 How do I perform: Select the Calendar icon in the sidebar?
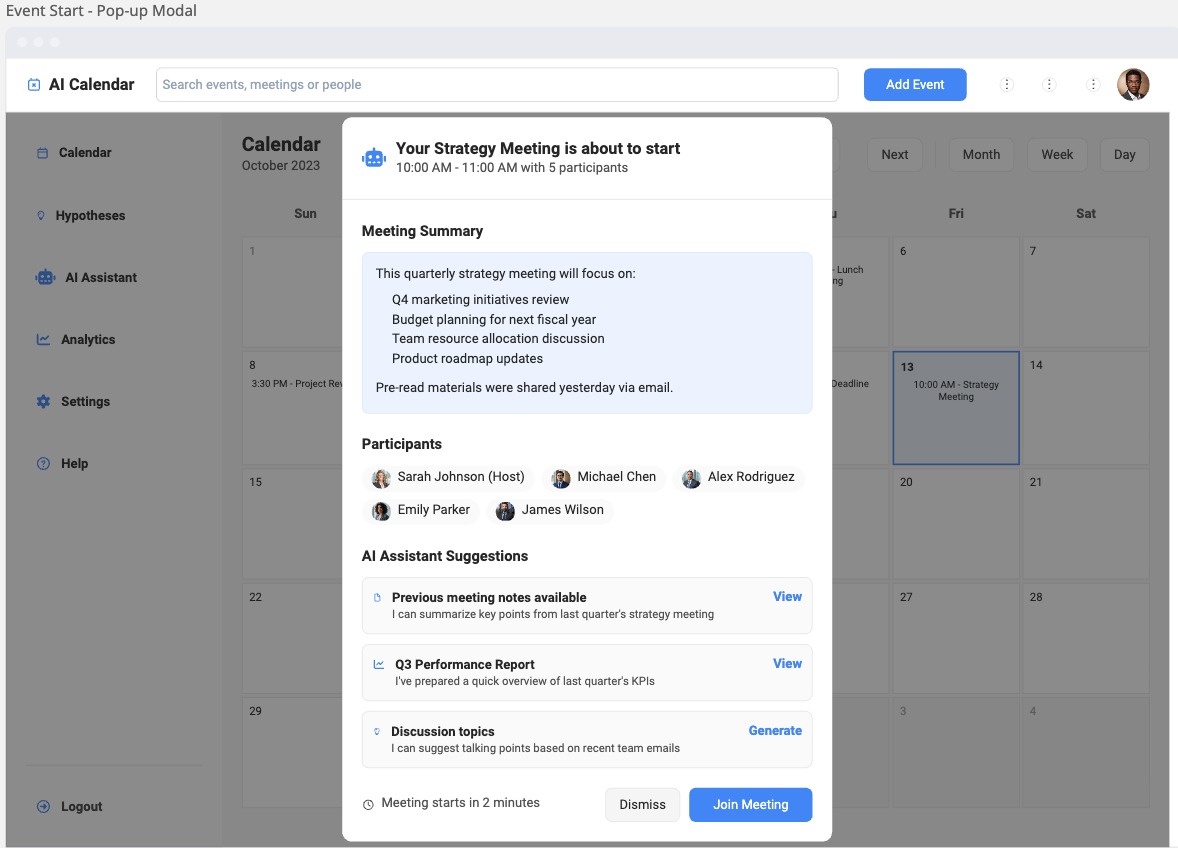(42, 152)
